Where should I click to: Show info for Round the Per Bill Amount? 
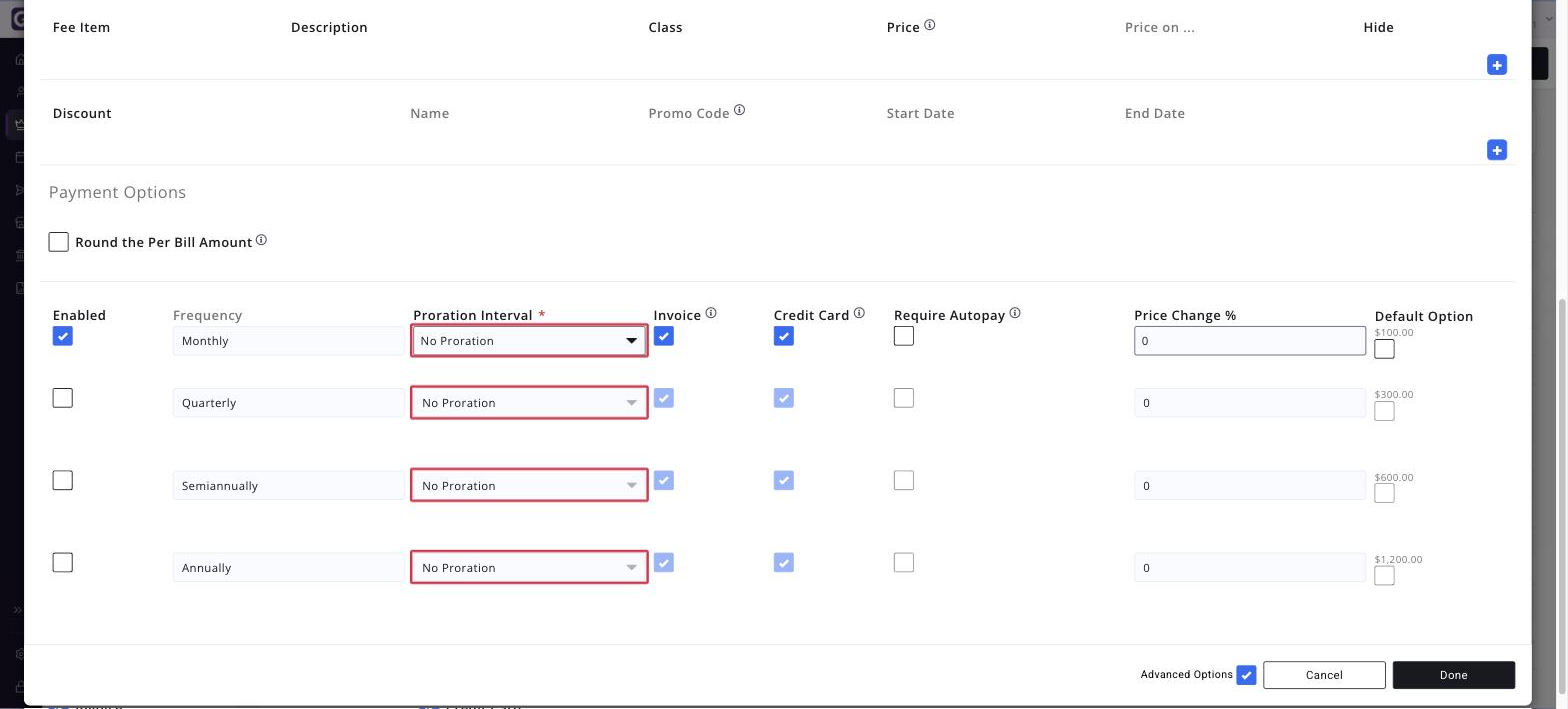(x=261, y=240)
